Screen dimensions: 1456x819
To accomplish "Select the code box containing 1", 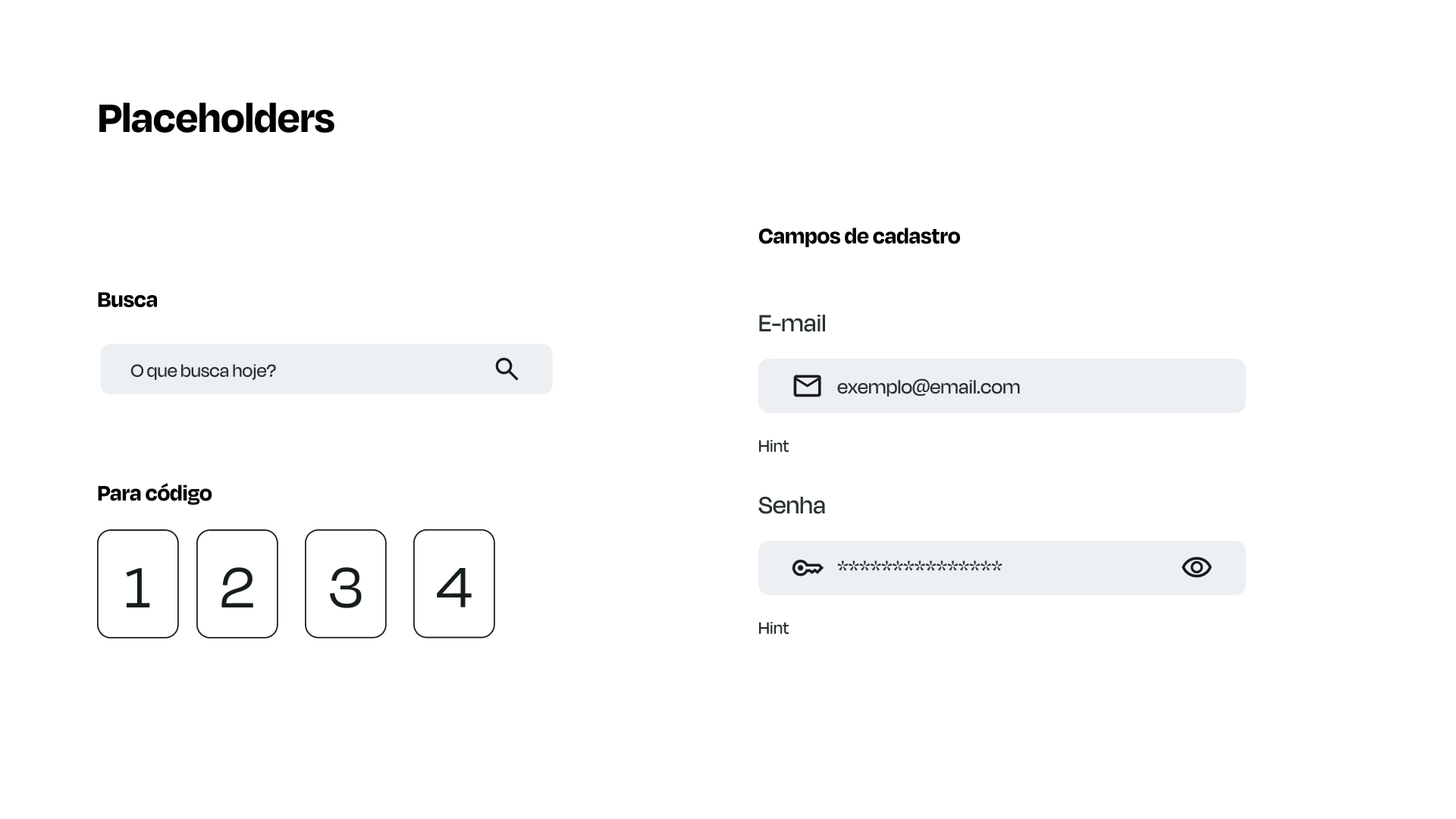I will (138, 584).
